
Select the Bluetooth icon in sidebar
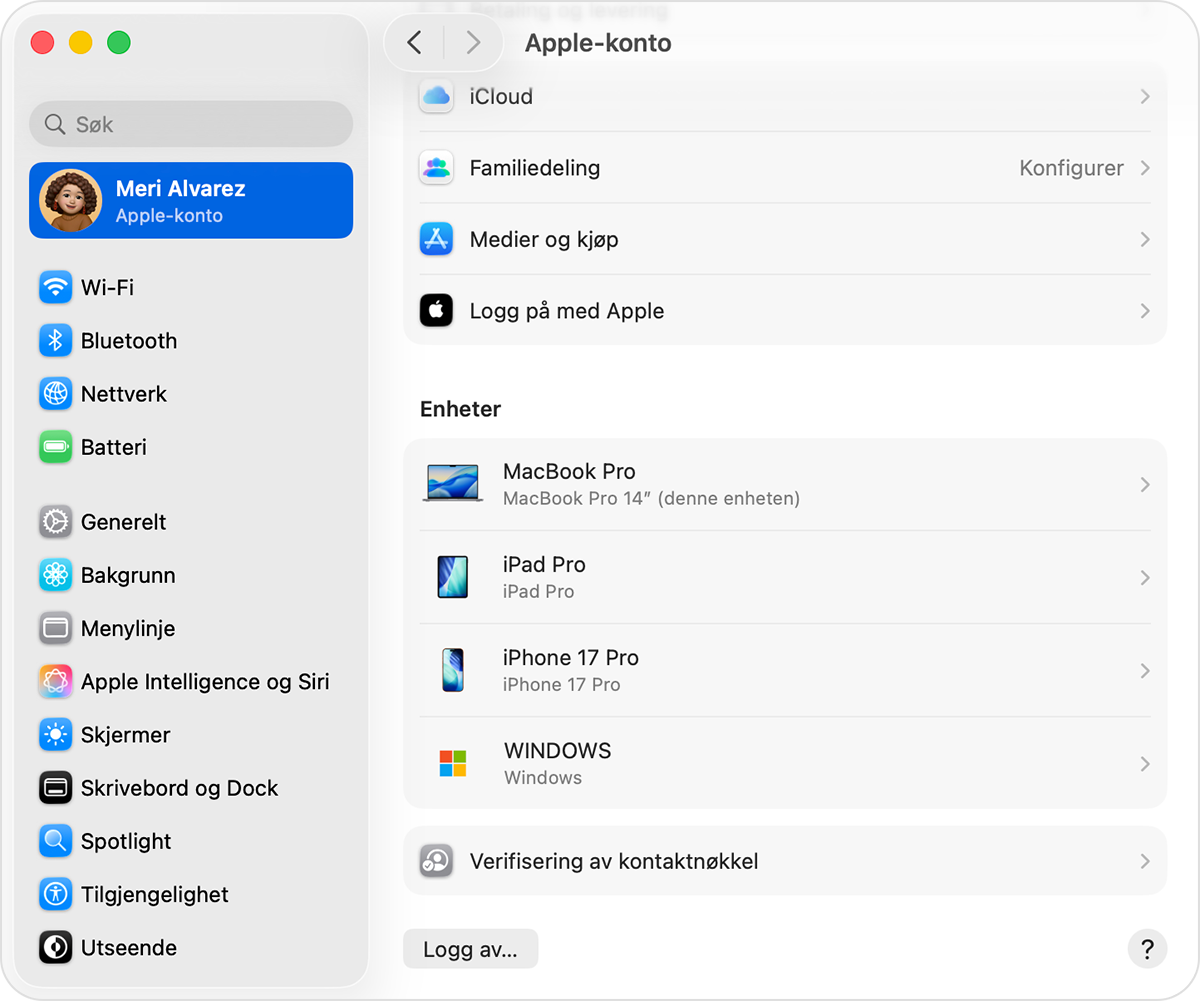pyautogui.click(x=56, y=341)
